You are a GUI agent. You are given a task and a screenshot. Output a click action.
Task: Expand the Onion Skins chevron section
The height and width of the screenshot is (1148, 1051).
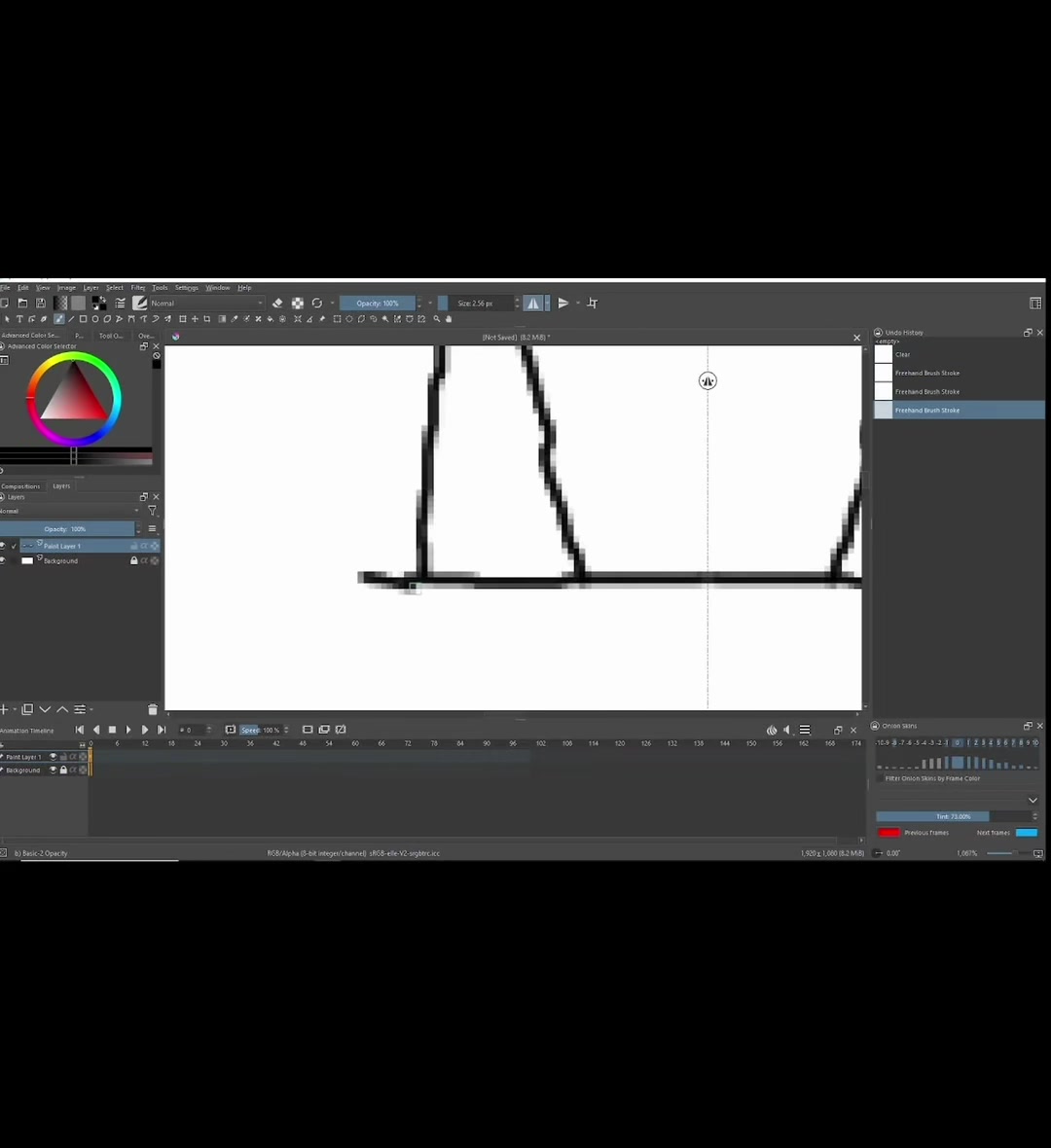point(1033,801)
